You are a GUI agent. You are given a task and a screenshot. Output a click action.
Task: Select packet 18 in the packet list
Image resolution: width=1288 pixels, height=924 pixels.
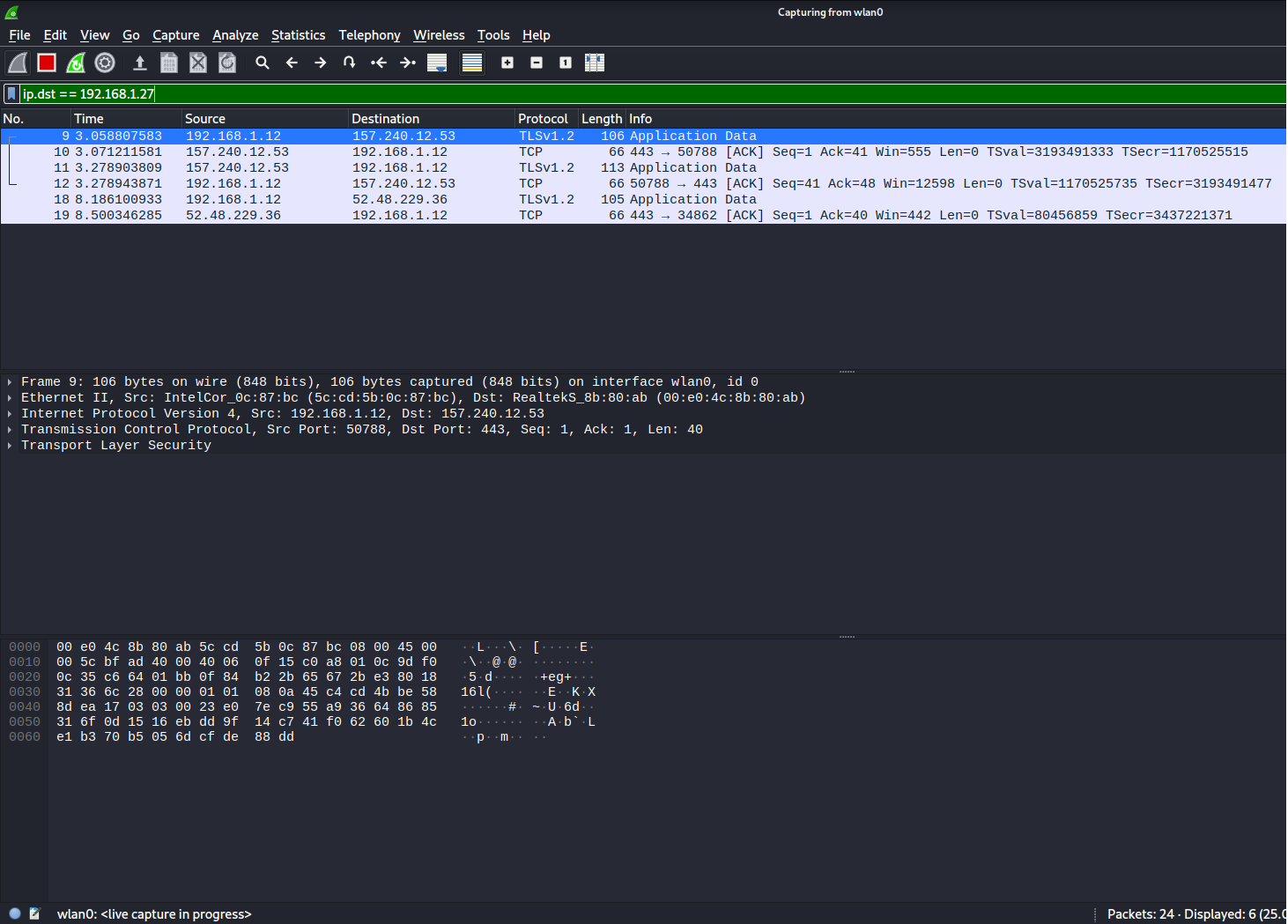pos(352,200)
